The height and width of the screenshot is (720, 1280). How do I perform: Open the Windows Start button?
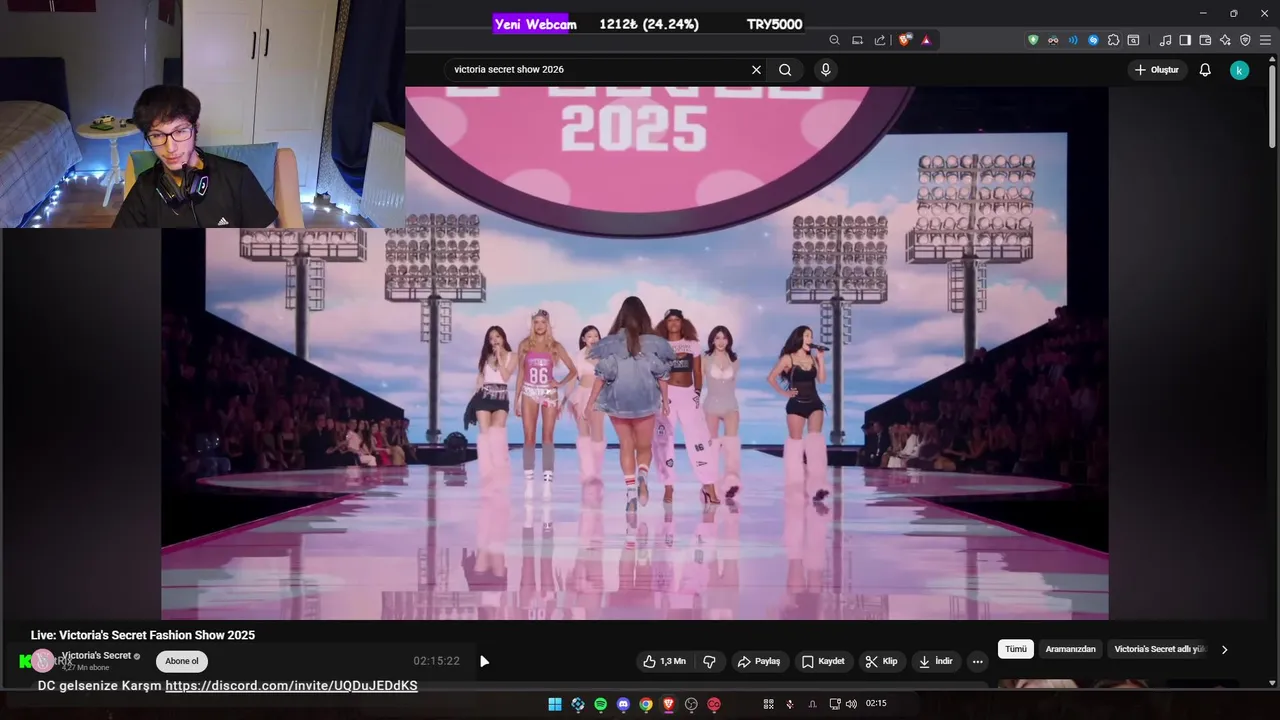pyautogui.click(x=555, y=704)
